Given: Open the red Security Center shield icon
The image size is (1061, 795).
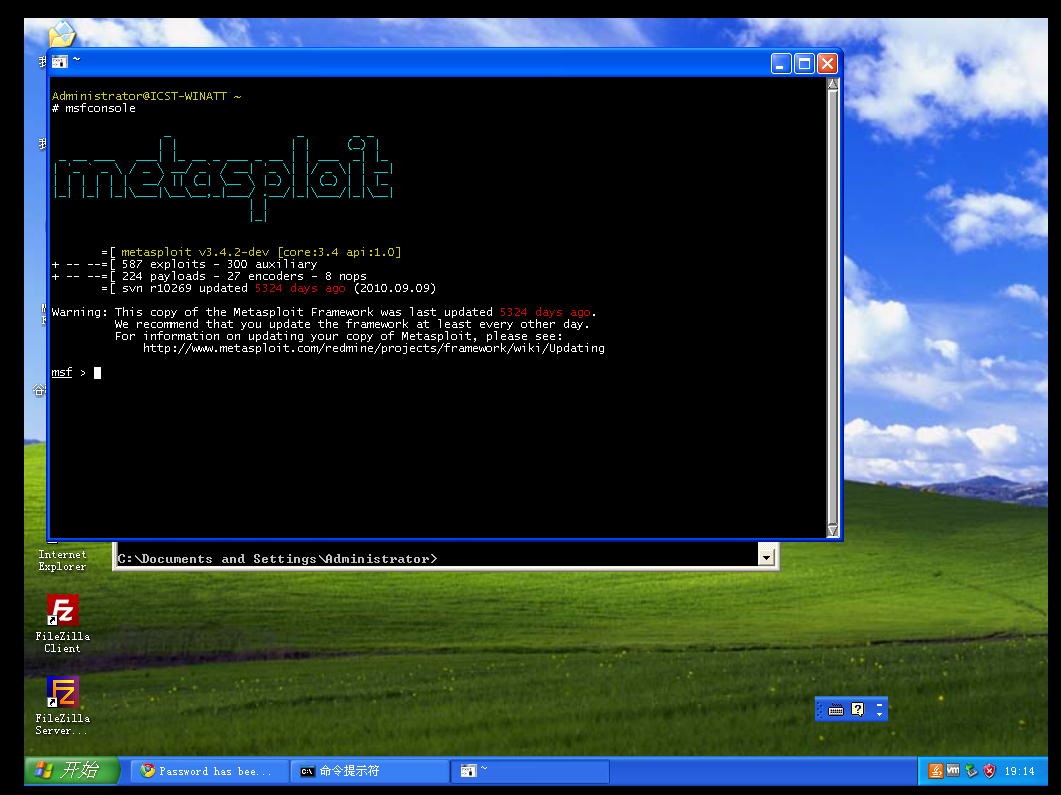Looking at the screenshot, I should tap(989, 771).
